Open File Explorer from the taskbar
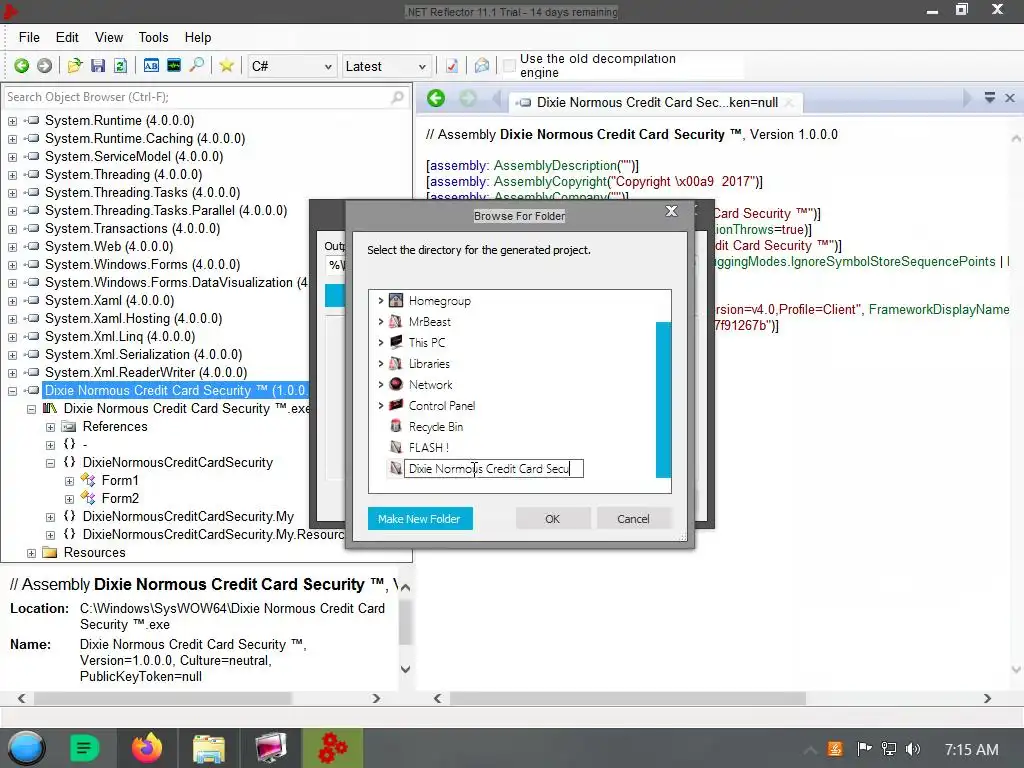 click(209, 748)
